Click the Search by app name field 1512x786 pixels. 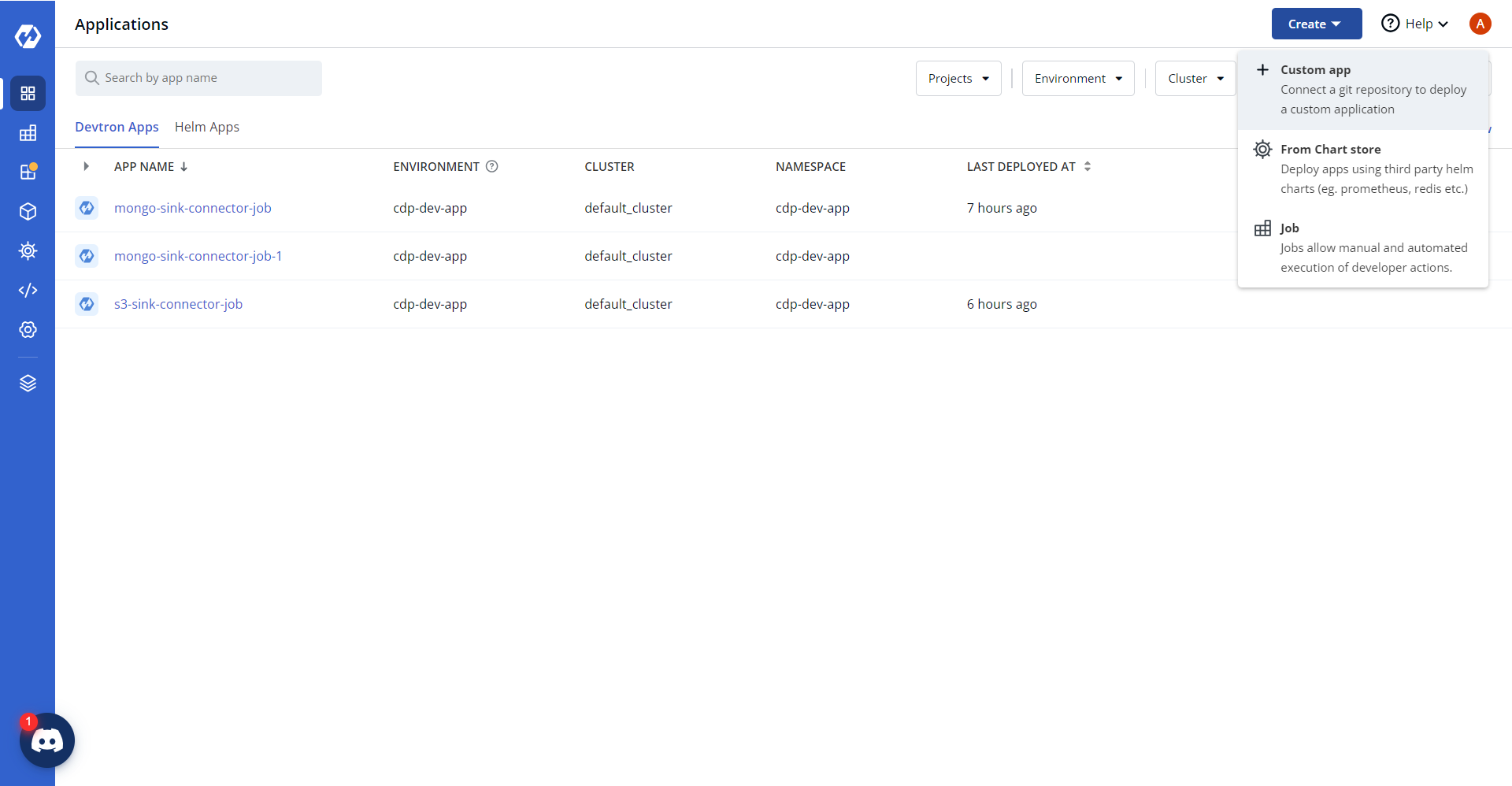198,78
